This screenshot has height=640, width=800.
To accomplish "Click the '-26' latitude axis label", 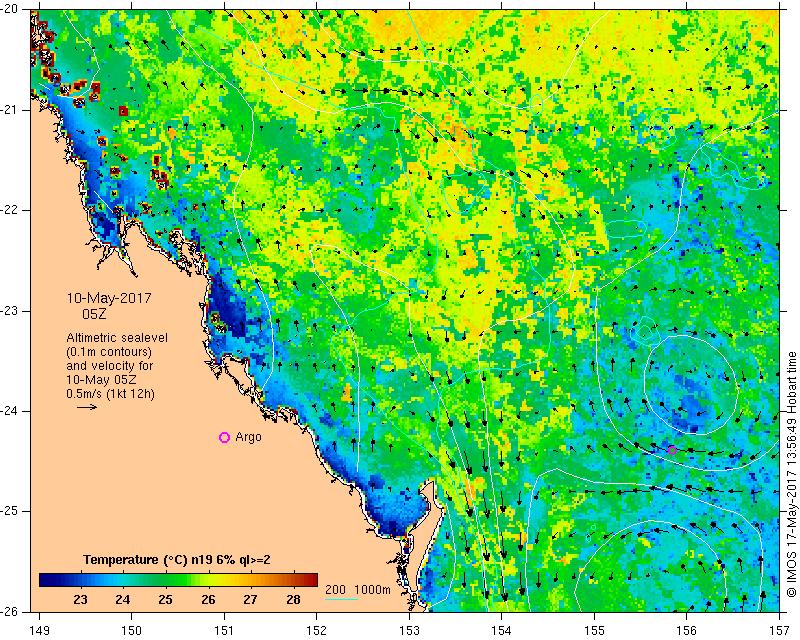I will (10, 611).
